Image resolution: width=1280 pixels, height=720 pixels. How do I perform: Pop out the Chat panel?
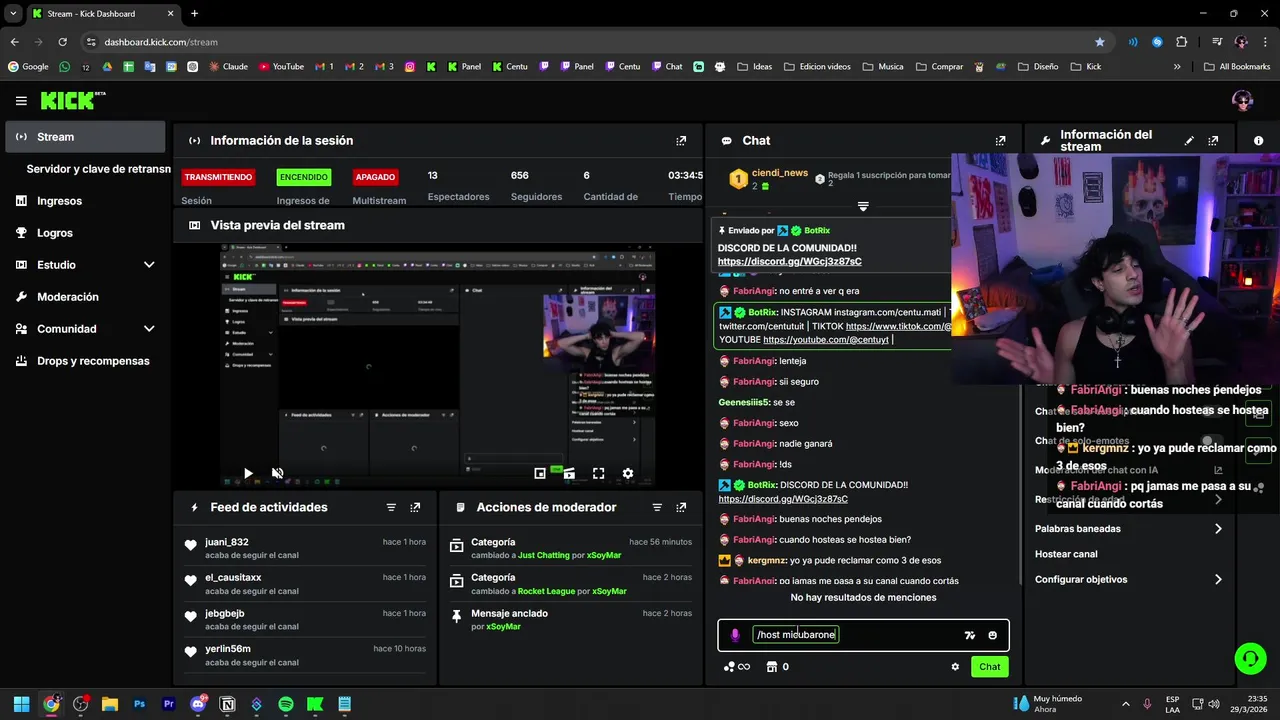coord(1000,141)
